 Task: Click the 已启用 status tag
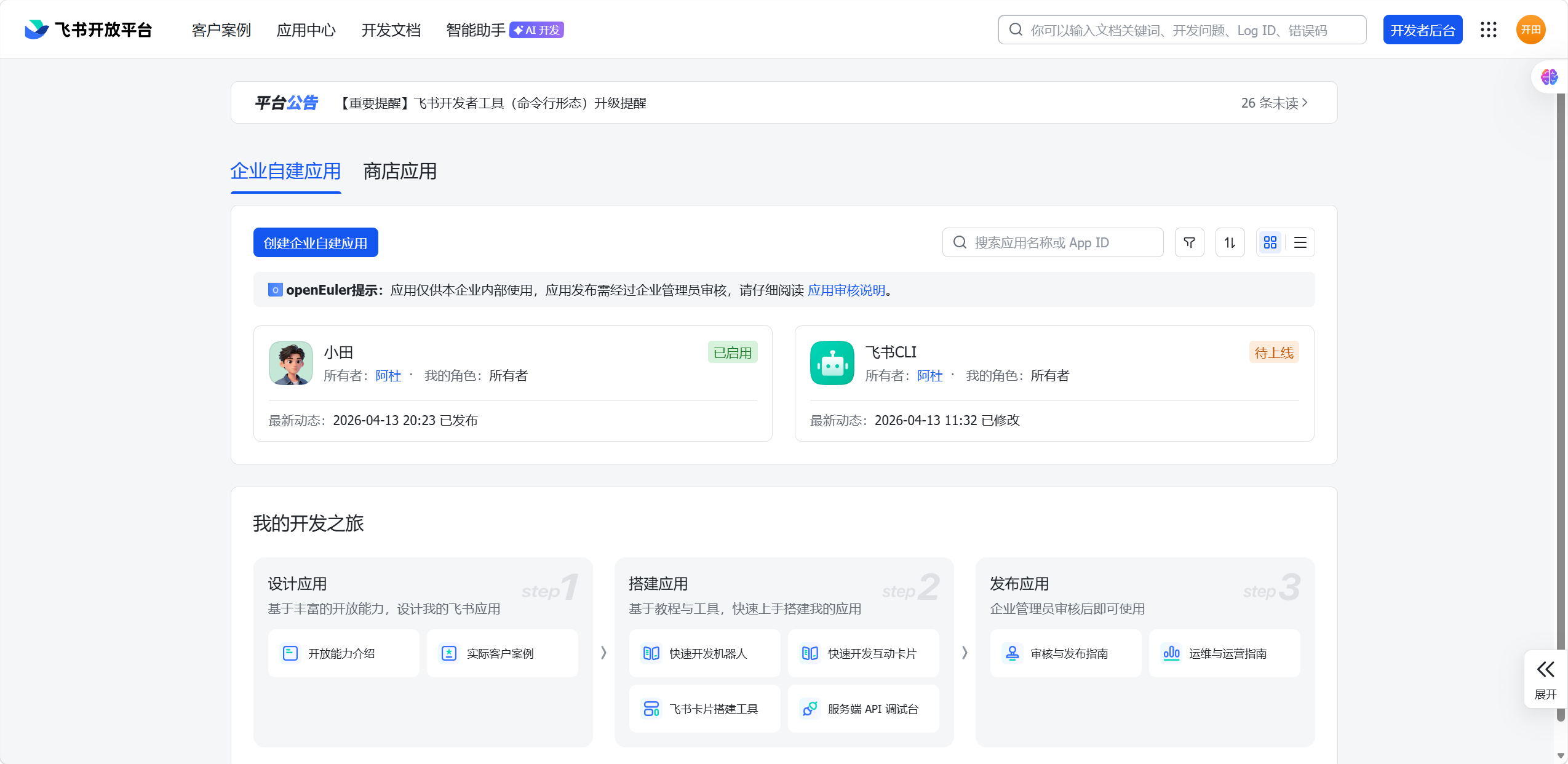(732, 352)
